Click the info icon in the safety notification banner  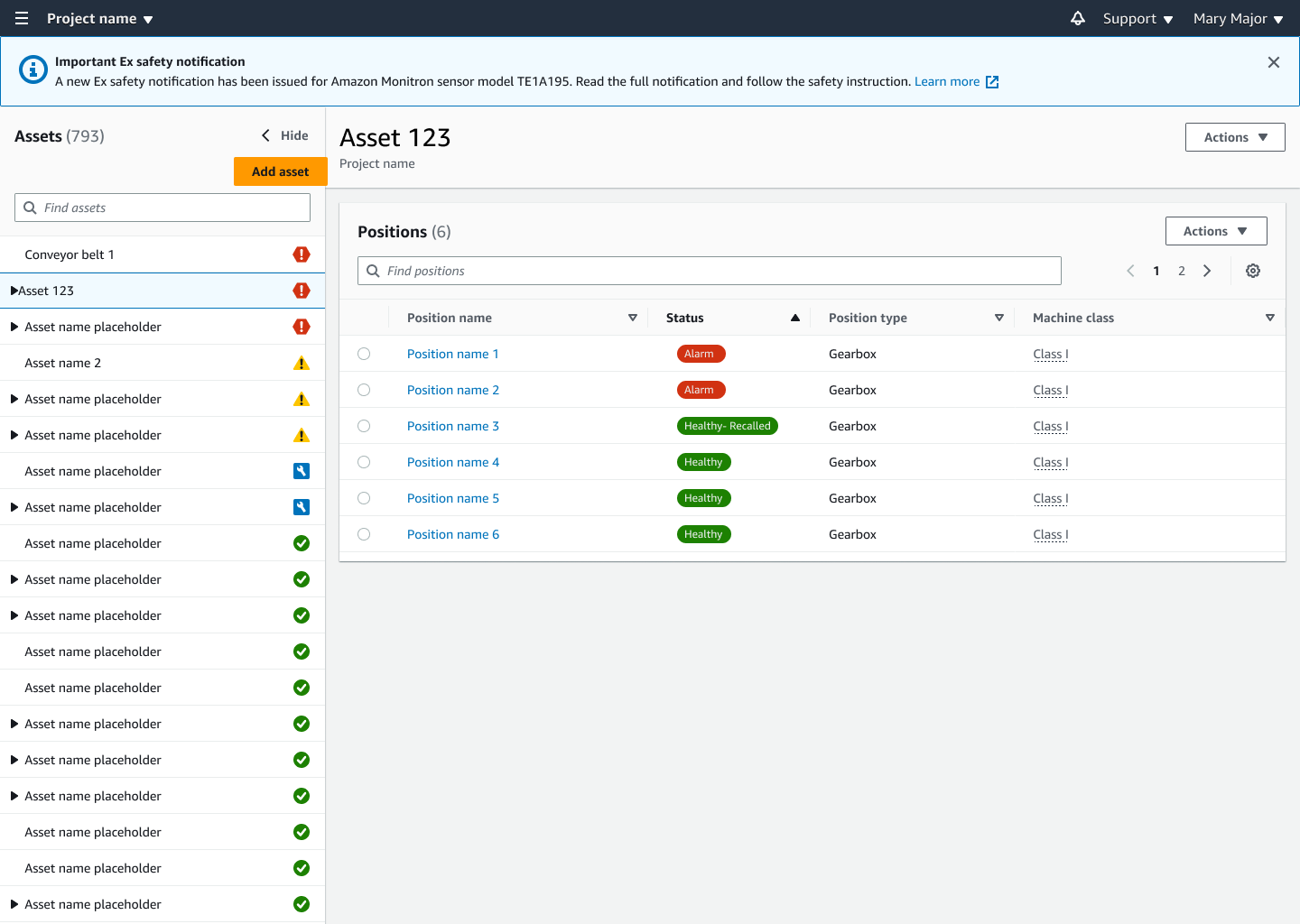tap(32, 69)
